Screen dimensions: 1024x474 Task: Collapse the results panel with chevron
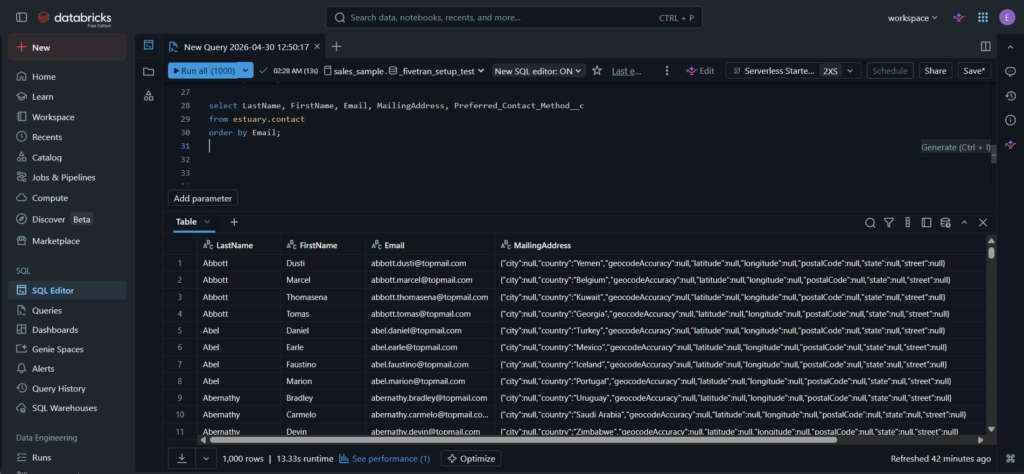[x=964, y=223]
